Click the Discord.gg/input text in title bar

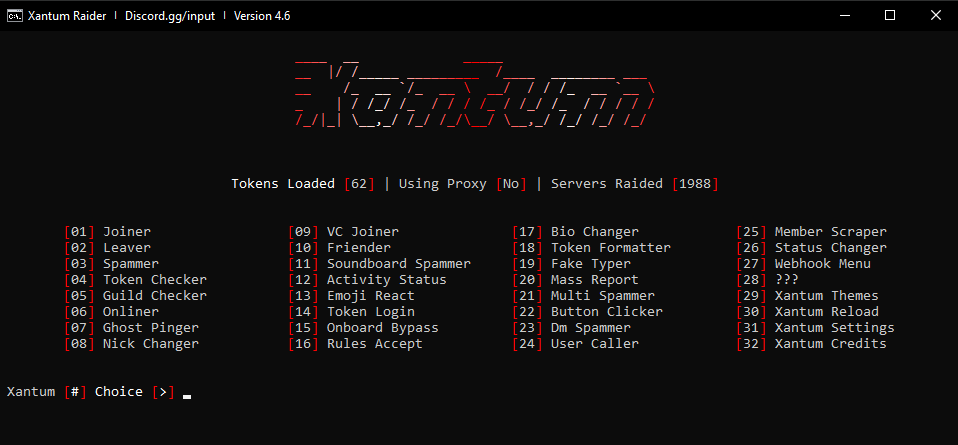(x=170, y=16)
